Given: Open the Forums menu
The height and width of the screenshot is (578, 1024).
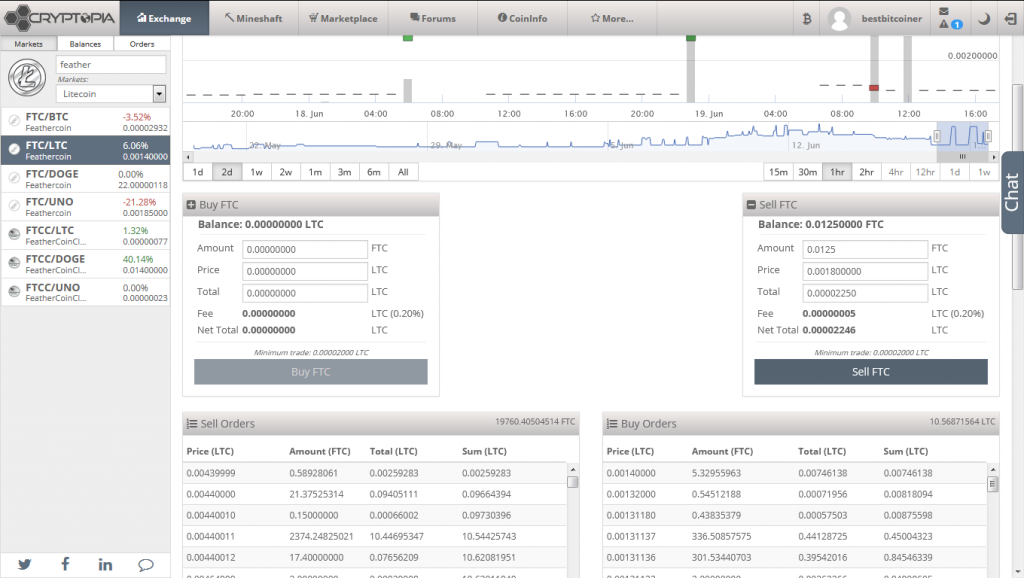Looking at the screenshot, I should [x=433, y=18].
